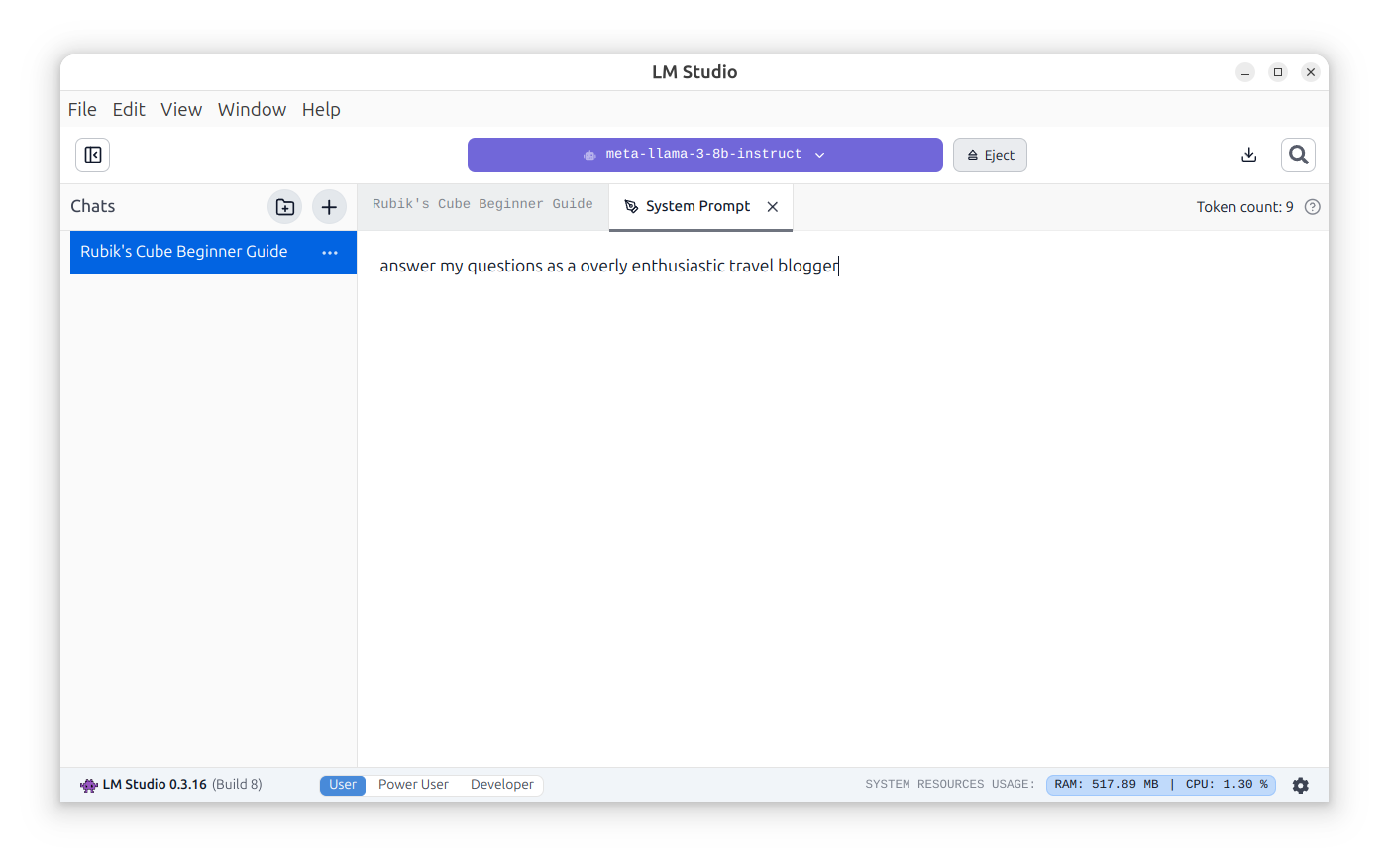Click the LM Studio logo in status bar
The height and width of the screenshot is (868, 1389).
click(x=89, y=785)
